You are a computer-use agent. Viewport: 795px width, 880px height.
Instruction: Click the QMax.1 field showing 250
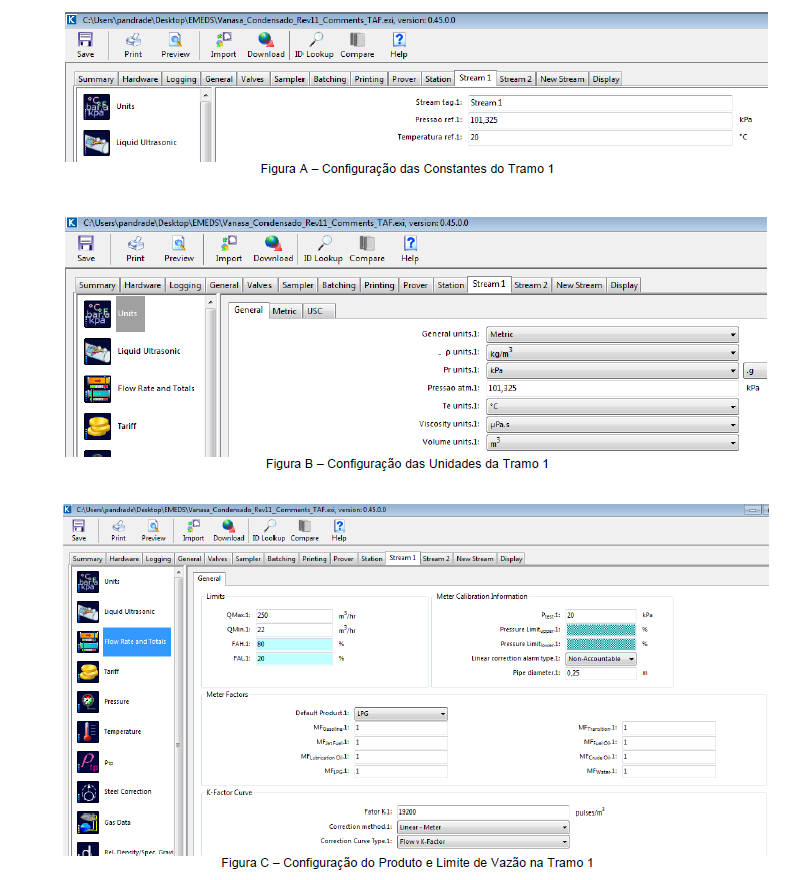[294, 616]
